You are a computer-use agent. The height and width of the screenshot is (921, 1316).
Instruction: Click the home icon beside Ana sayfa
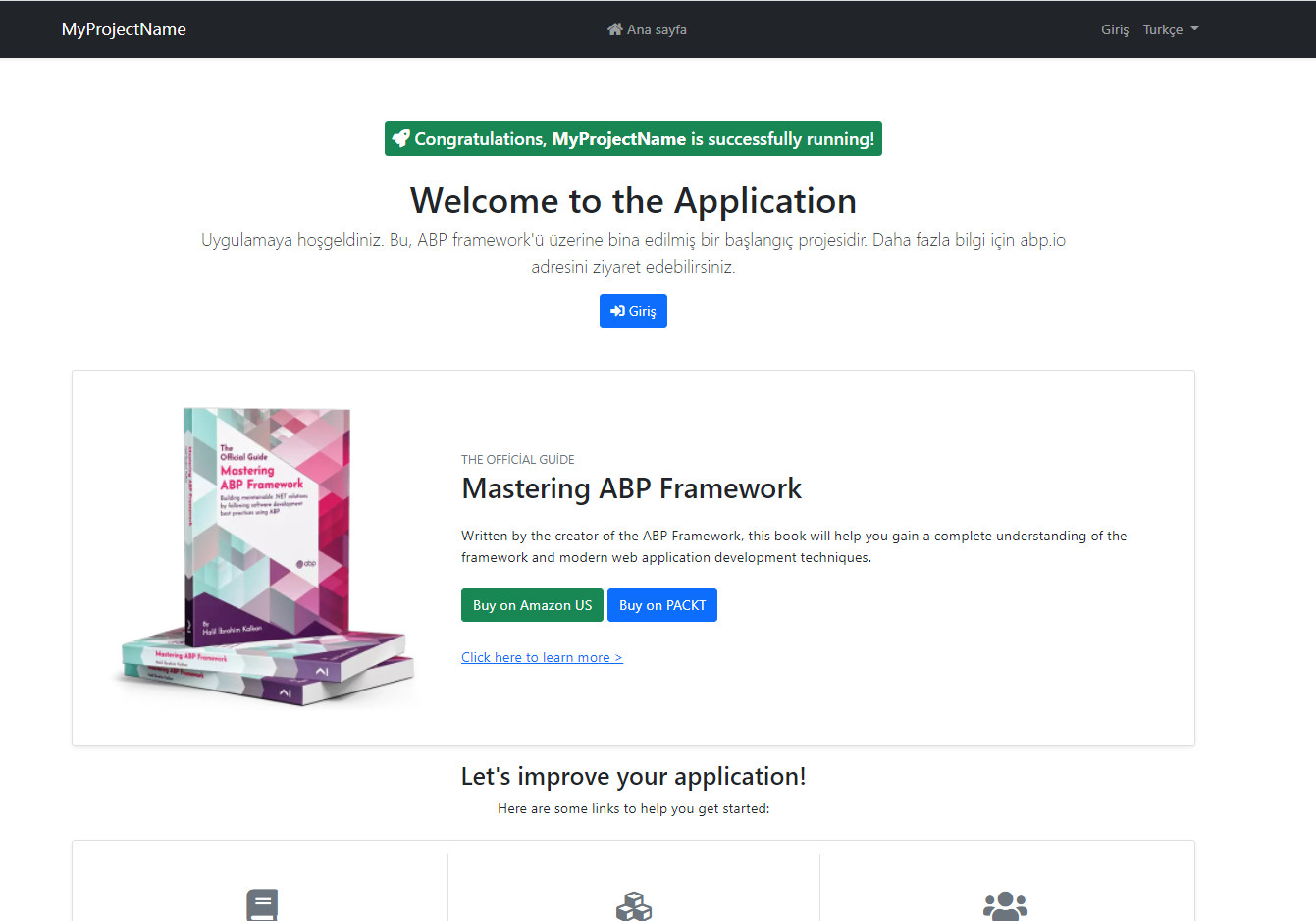[x=615, y=28]
